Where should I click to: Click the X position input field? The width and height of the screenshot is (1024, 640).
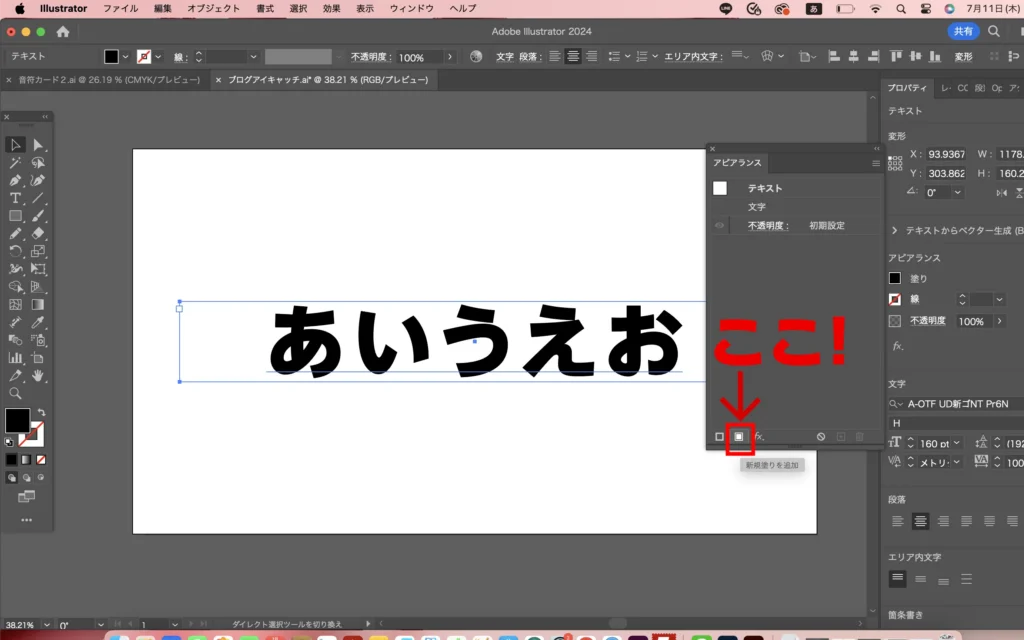[946, 154]
